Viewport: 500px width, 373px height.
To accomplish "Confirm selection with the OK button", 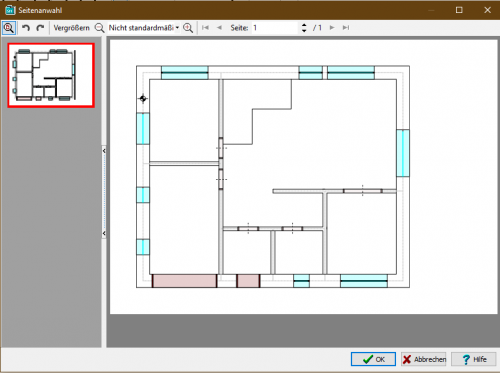I will tap(373, 359).
